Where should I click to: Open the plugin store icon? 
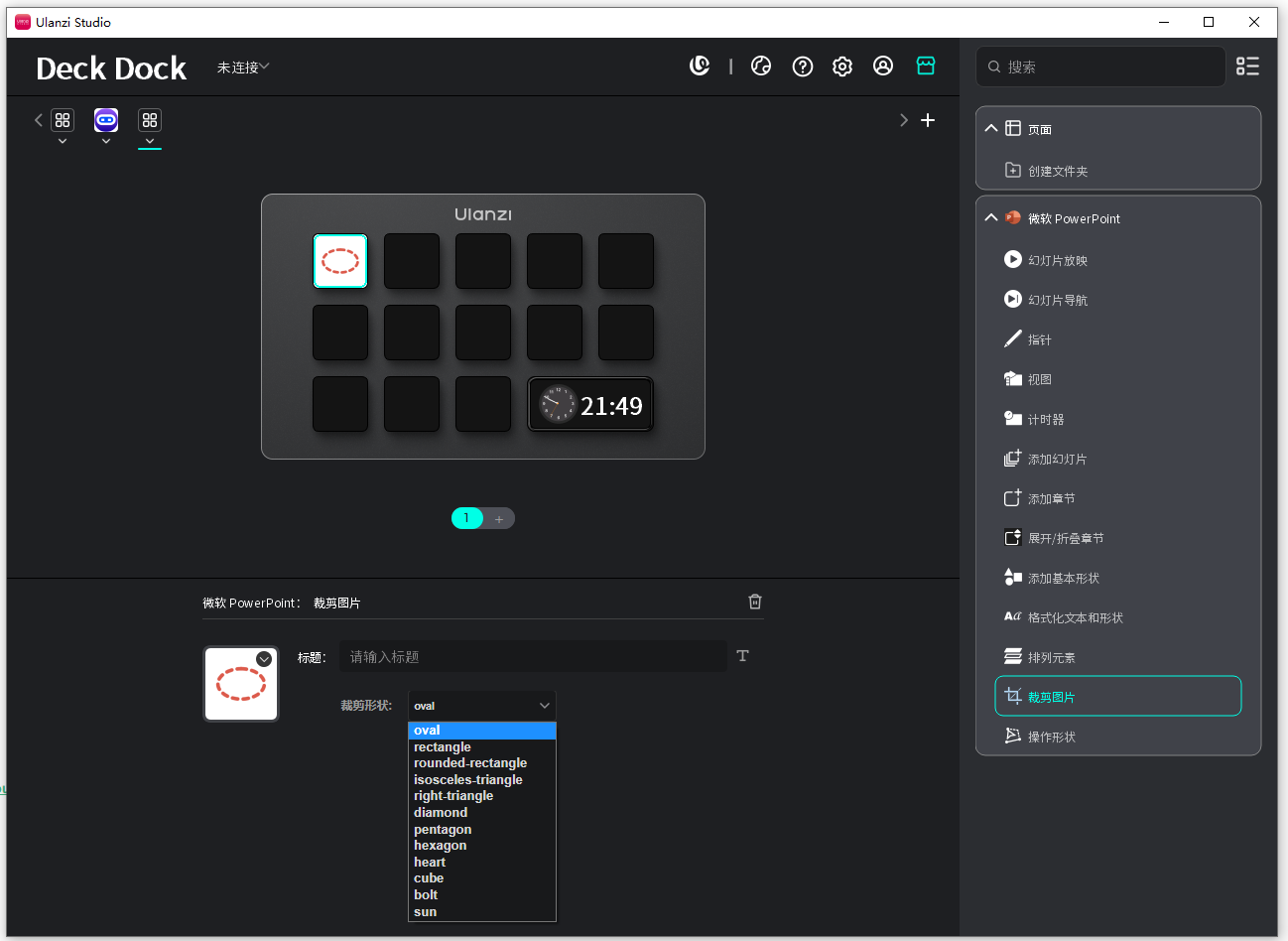[926, 66]
